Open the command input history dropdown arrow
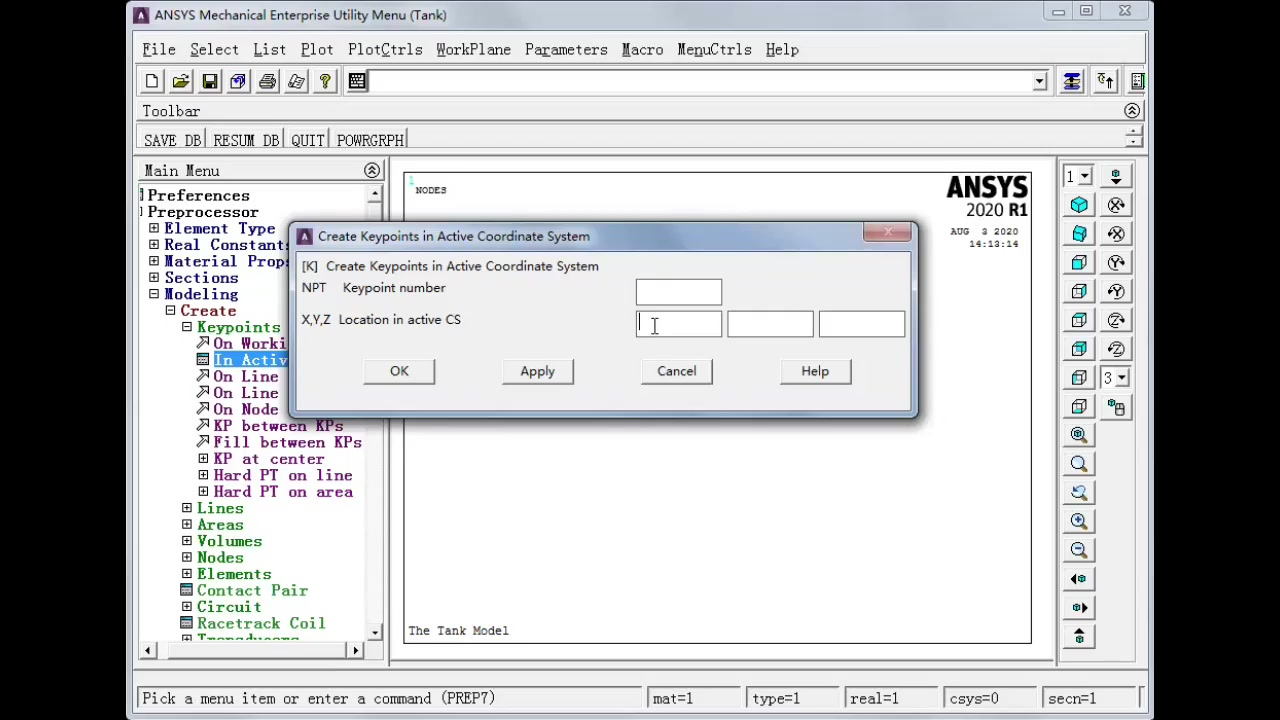1280x720 pixels. click(1040, 81)
